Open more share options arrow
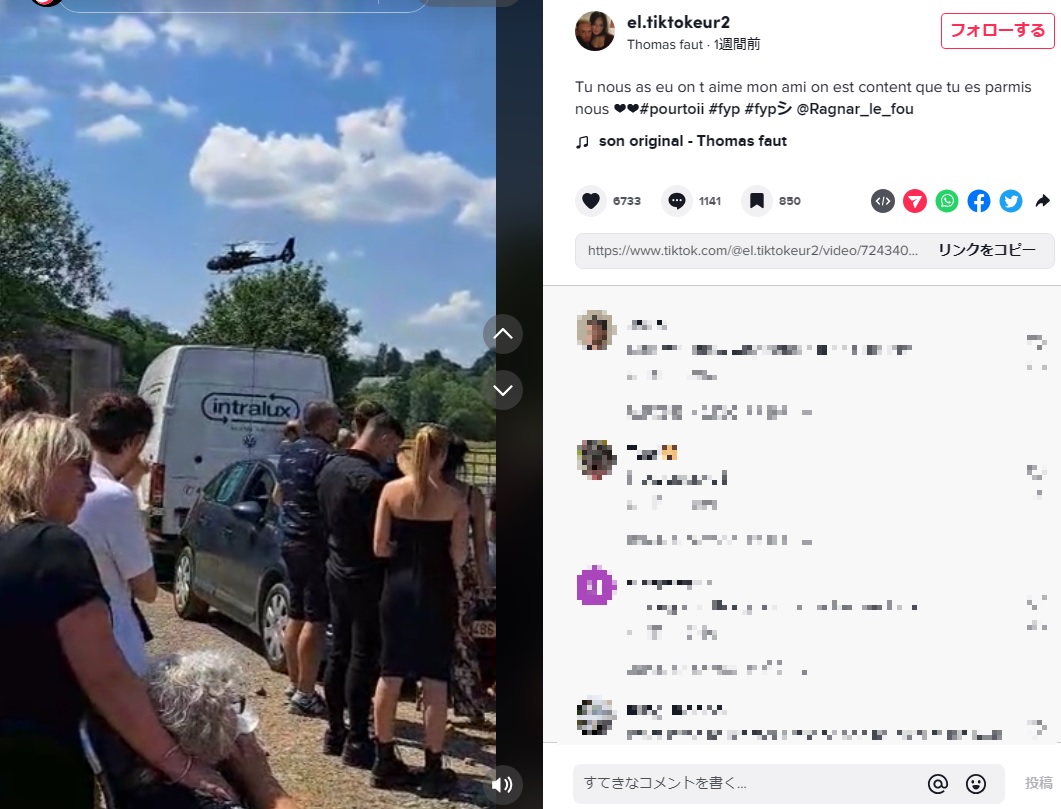The height and width of the screenshot is (809, 1061). [x=1043, y=201]
